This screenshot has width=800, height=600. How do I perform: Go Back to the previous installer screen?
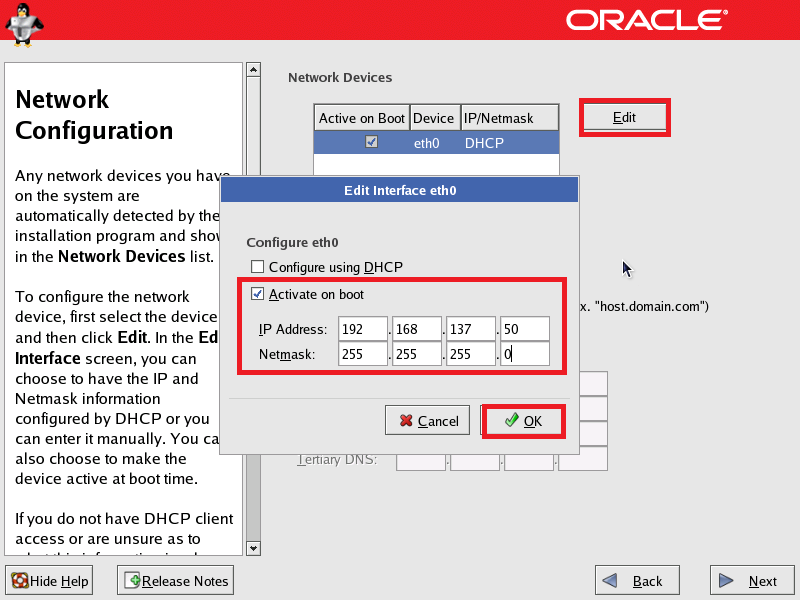click(637, 581)
